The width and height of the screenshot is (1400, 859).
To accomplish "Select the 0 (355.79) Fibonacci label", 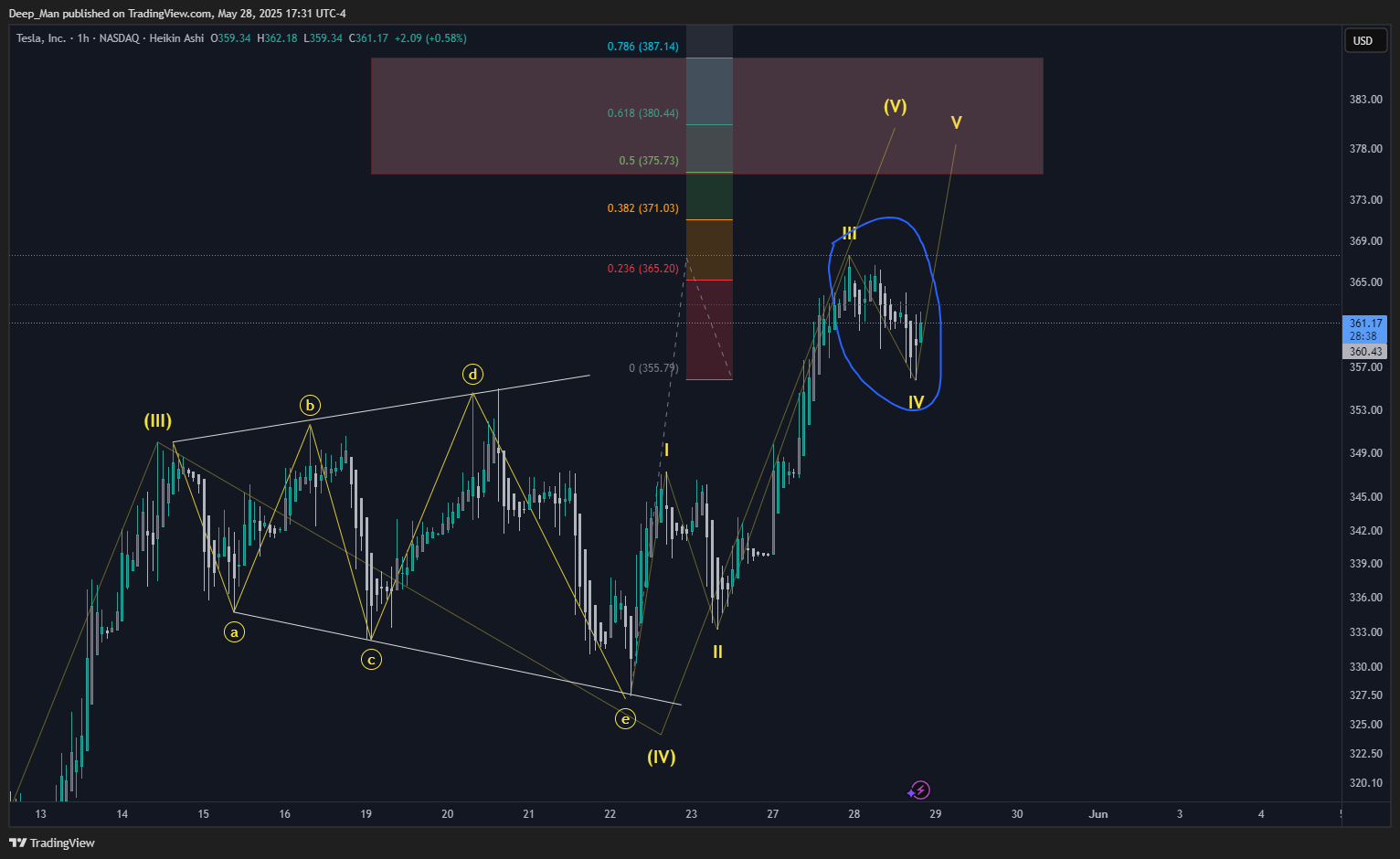I will [x=653, y=368].
